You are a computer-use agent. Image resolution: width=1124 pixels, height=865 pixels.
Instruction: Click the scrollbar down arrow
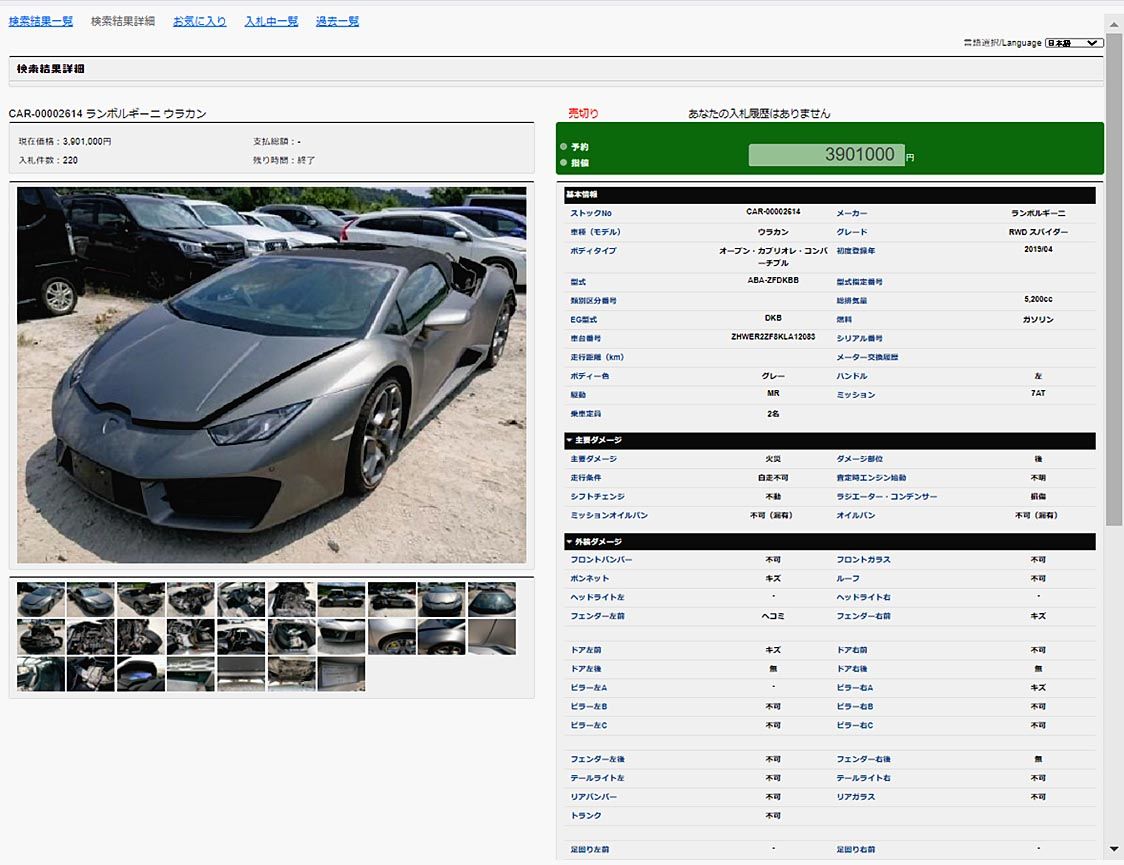coord(1114,849)
